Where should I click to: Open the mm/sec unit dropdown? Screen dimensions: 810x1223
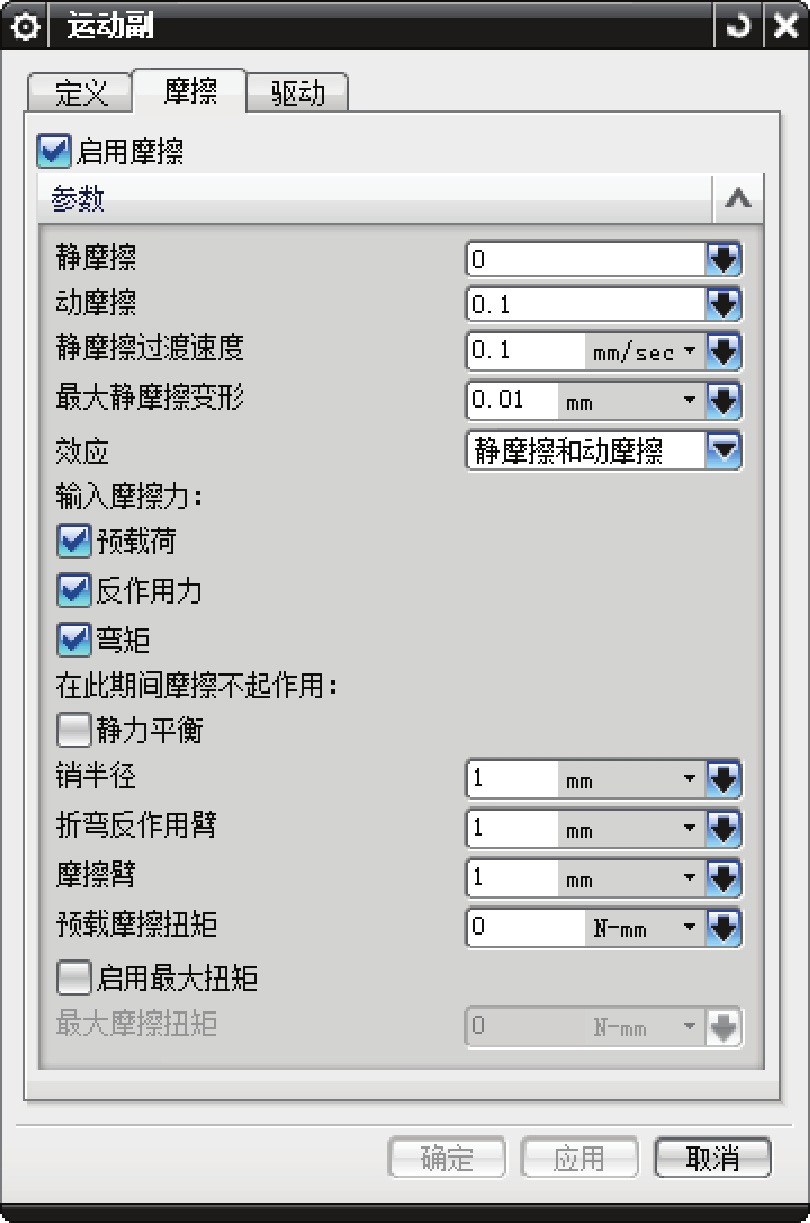click(645, 350)
